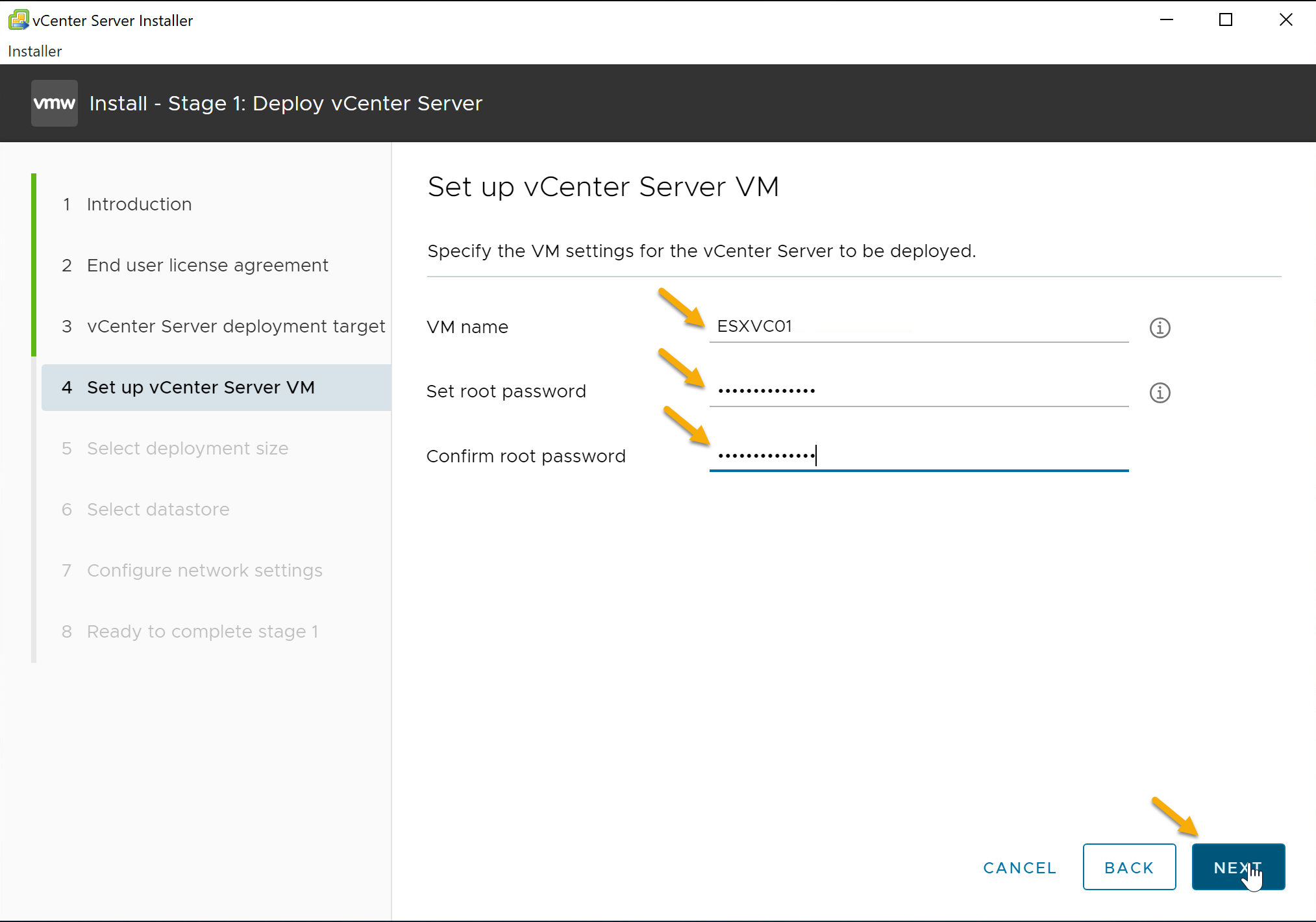Screen dimensions: 1316x922
Task: Close the vCenter Server Installer window
Action: [x=1285, y=20]
